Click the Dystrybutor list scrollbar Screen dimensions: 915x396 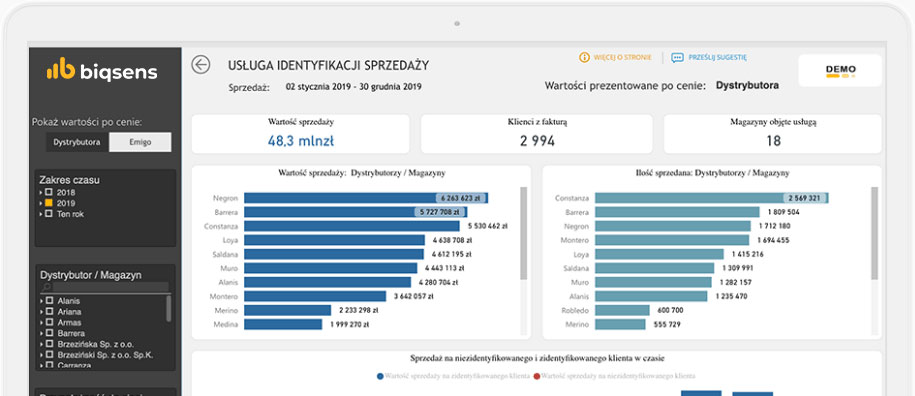(169, 308)
